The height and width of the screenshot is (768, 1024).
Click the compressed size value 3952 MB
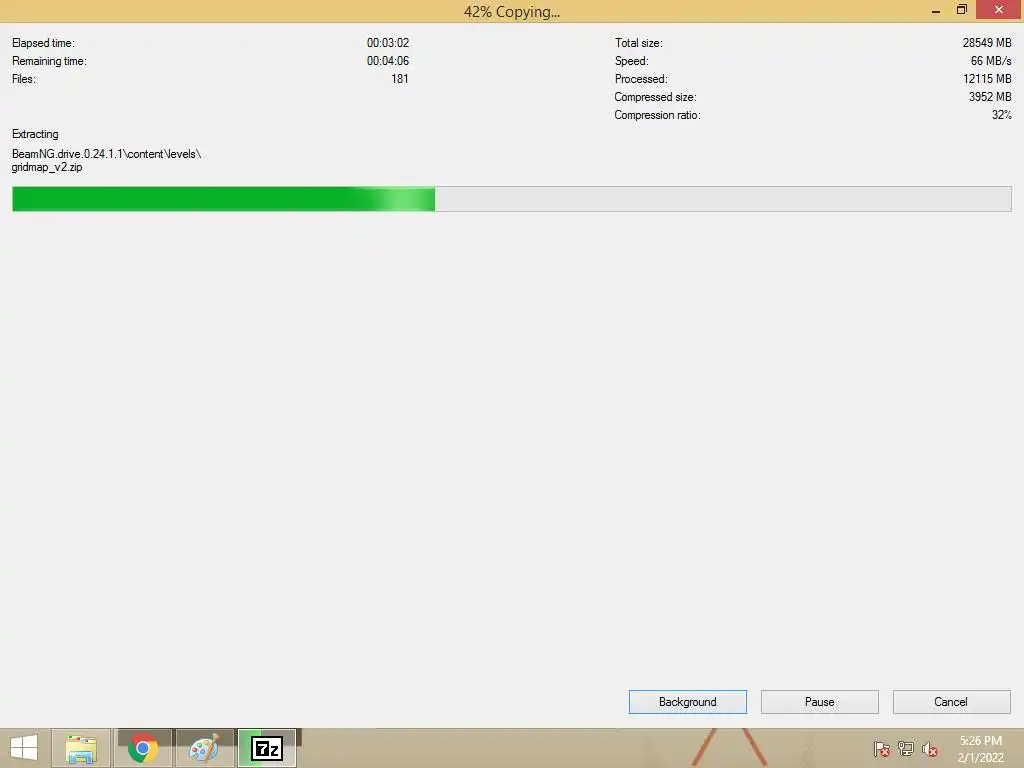click(x=990, y=97)
